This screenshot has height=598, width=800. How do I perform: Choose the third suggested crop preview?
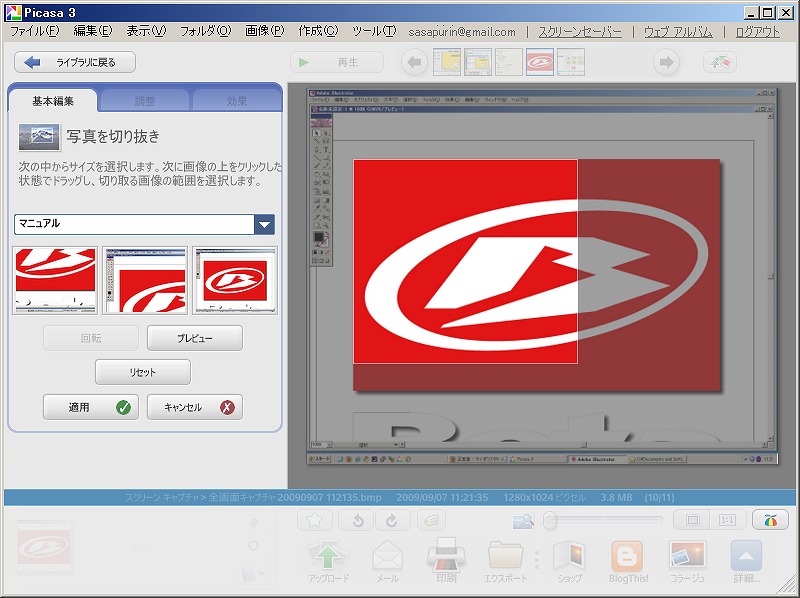[x=235, y=280]
